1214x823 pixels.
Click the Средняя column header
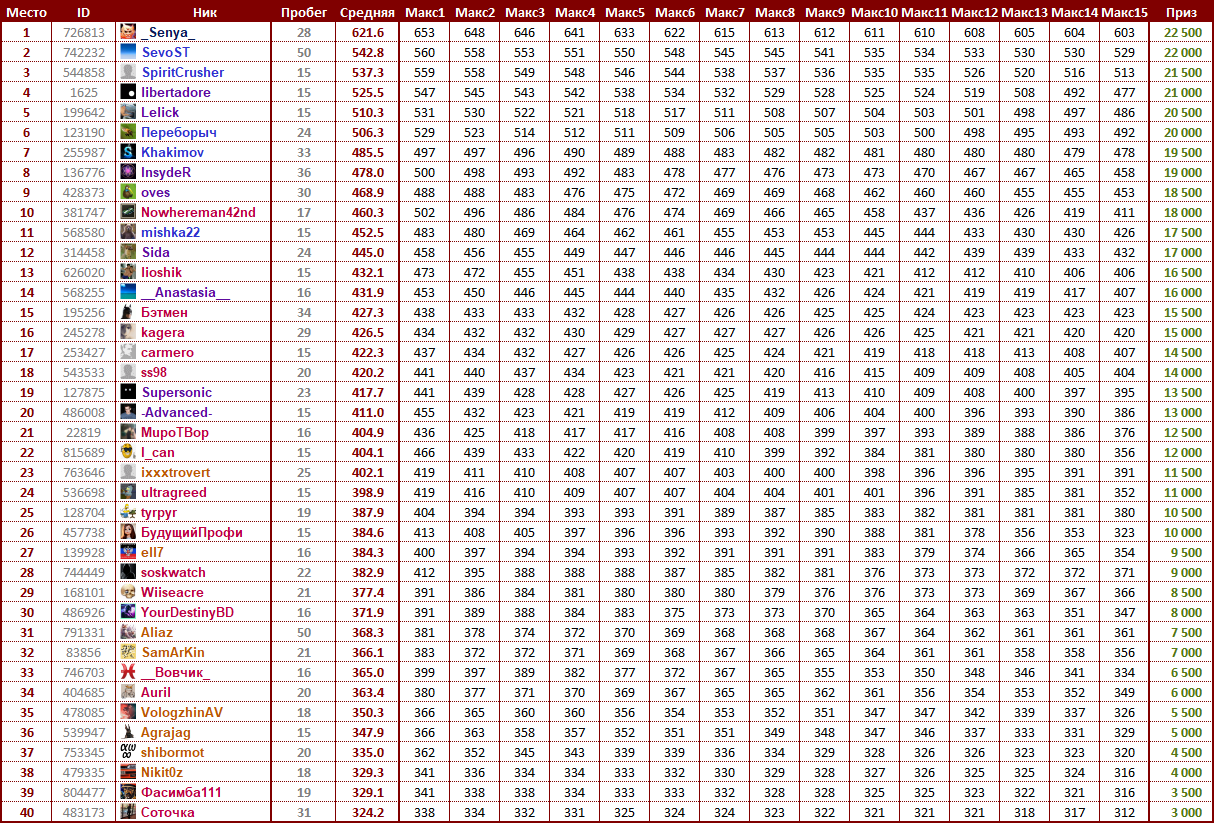pos(365,12)
